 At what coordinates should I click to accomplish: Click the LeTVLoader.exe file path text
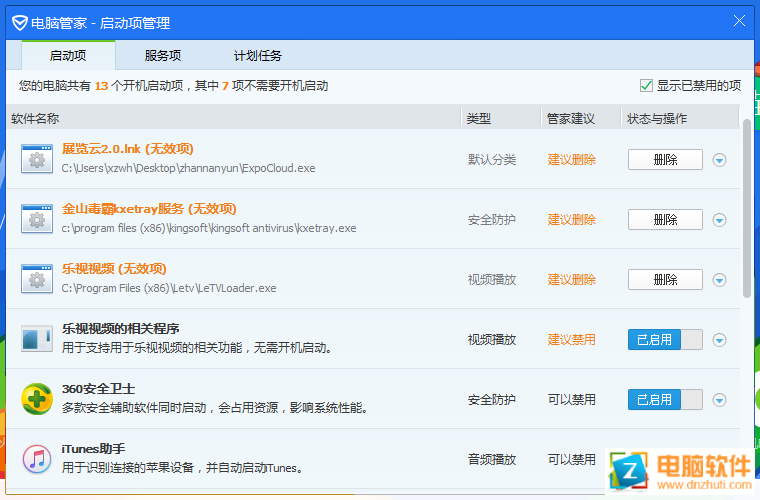tap(169, 288)
